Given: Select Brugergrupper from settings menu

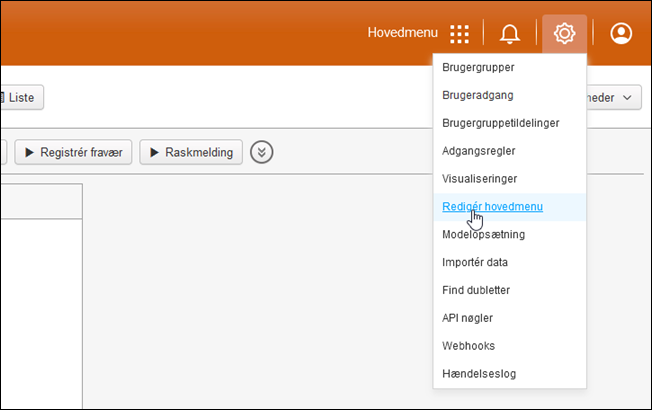Looking at the screenshot, I should point(478,68).
